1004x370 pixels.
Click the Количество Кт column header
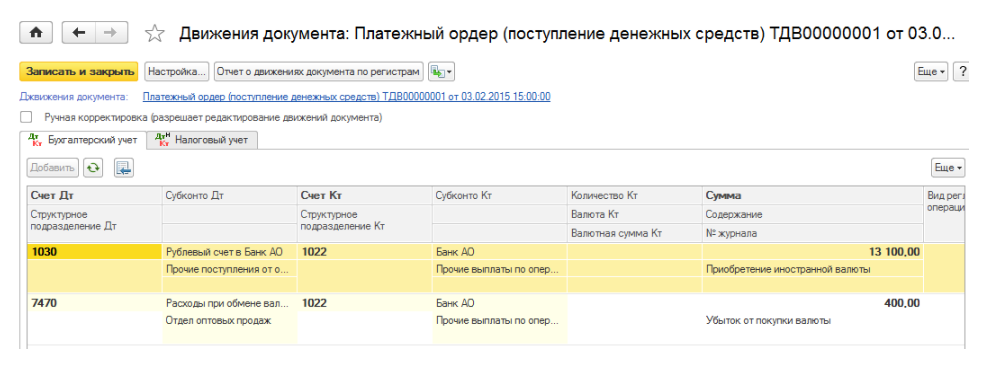pyautogui.click(x=634, y=196)
